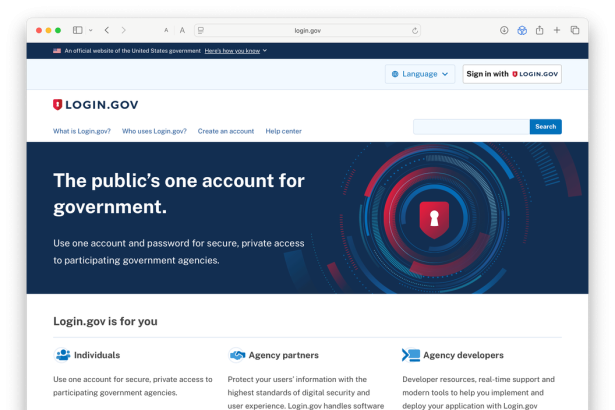Click Sign in with Login.gov button
Image resolution: width=615 pixels, height=410 pixels.
[512, 74]
